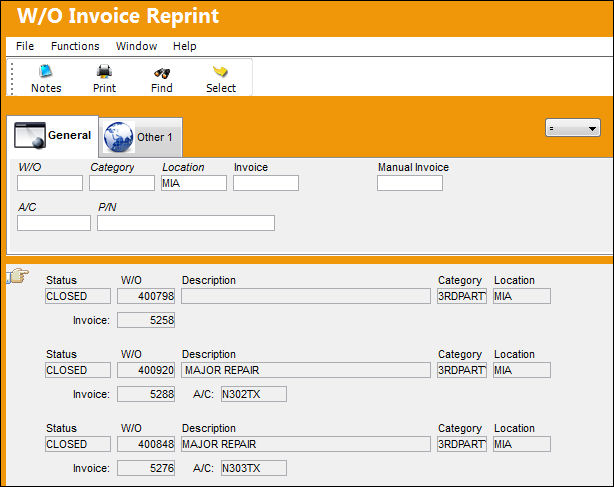Click MAJOR REPAIR description of W/O 400848
Viewport: 614px width, 487px height.
coord(306,444)
